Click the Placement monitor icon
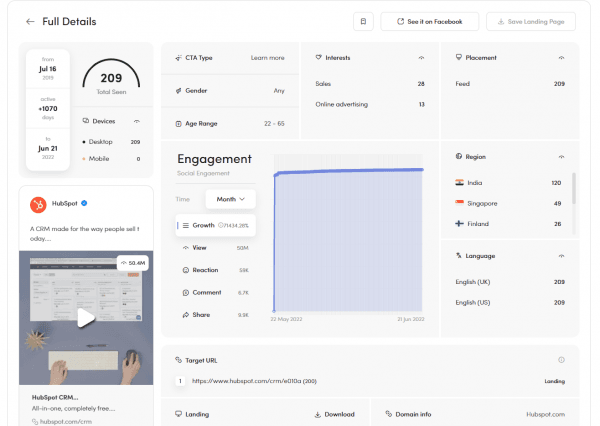Viewport: 600px width, 426px height. coord(458,57)
